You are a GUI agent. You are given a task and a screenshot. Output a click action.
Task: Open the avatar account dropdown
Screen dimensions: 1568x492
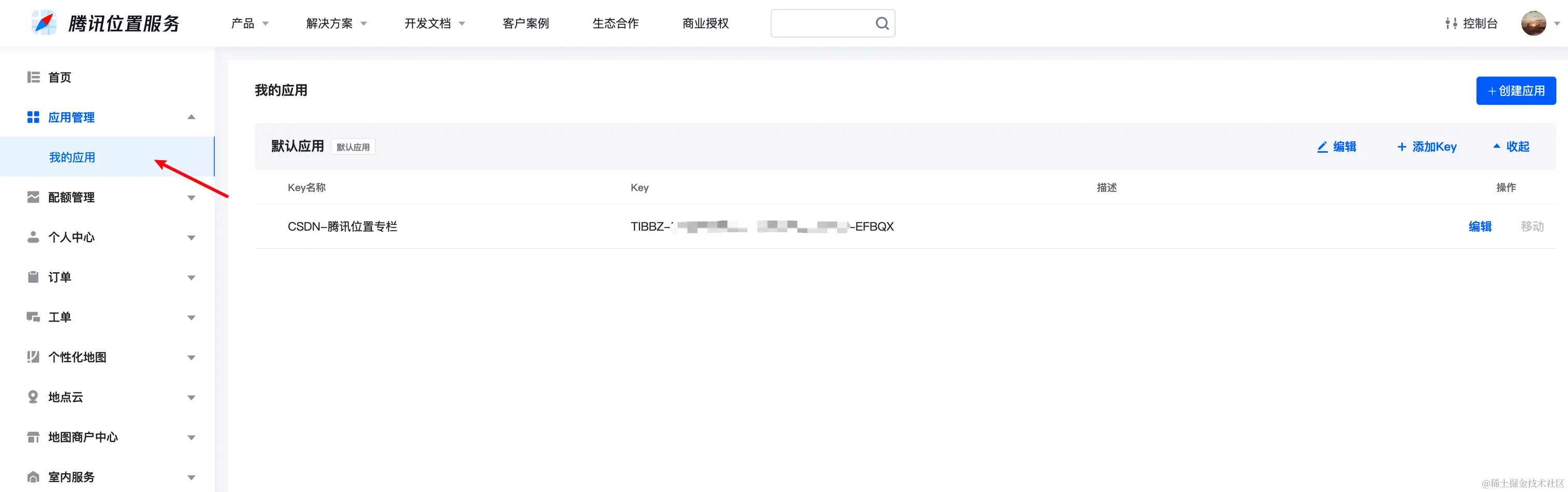[x=1534, y=23]
